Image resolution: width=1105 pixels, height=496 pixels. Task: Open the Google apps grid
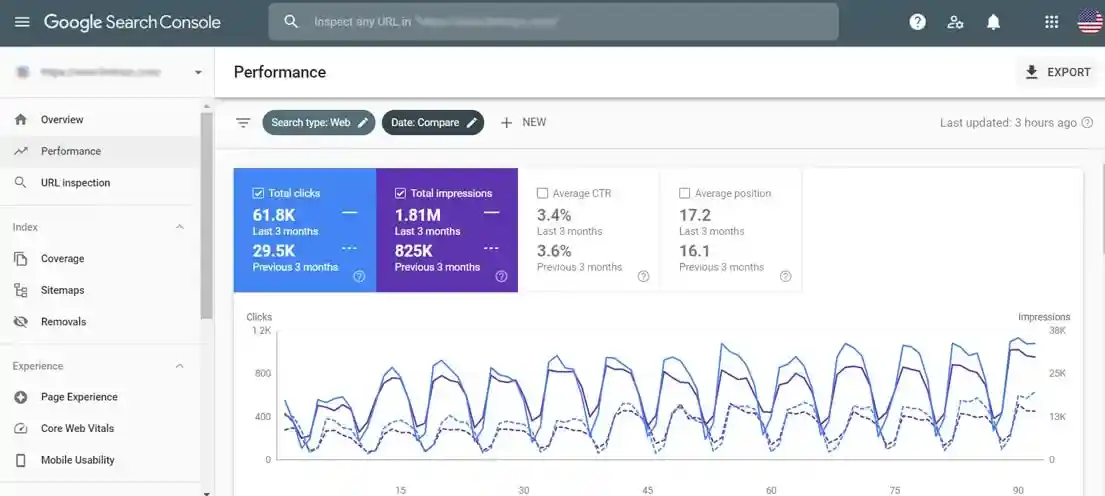1051,22
